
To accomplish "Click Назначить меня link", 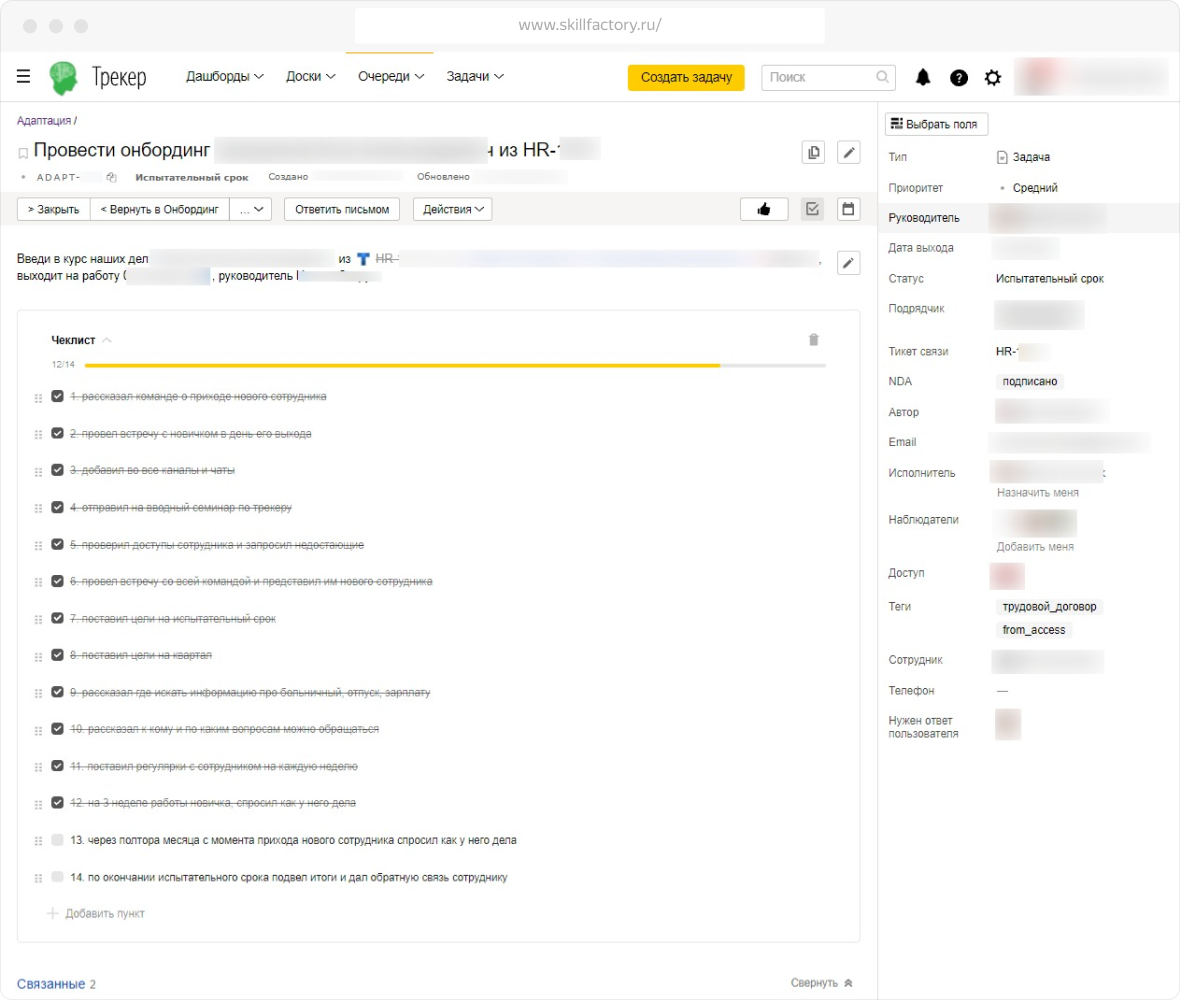I will [1037, 492].
